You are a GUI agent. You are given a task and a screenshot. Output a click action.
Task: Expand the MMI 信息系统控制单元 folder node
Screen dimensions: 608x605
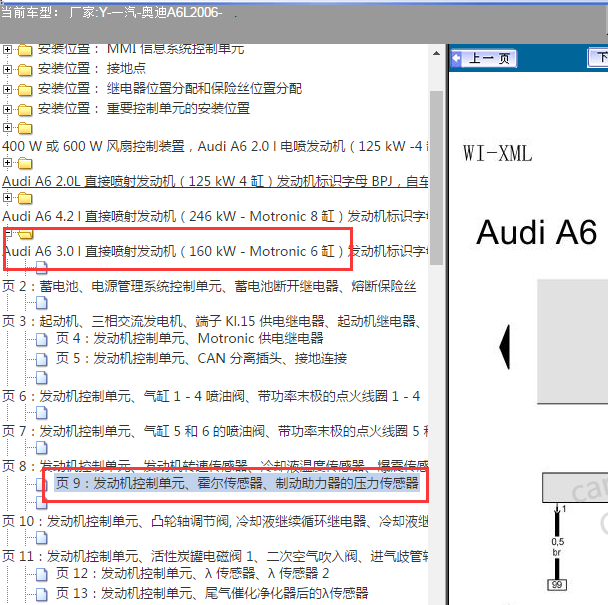(x=7, y=49)
